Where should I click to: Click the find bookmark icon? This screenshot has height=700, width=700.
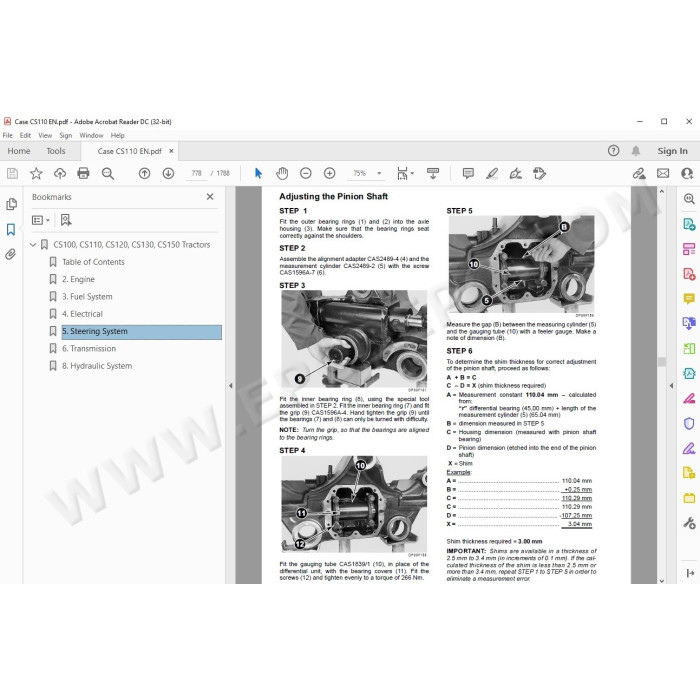(x=66, y=220)
